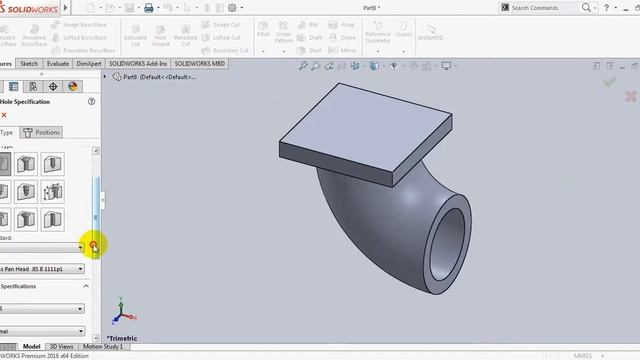
Task: Open the 3D Views bottom tab
Action: (x=61, y=347)
